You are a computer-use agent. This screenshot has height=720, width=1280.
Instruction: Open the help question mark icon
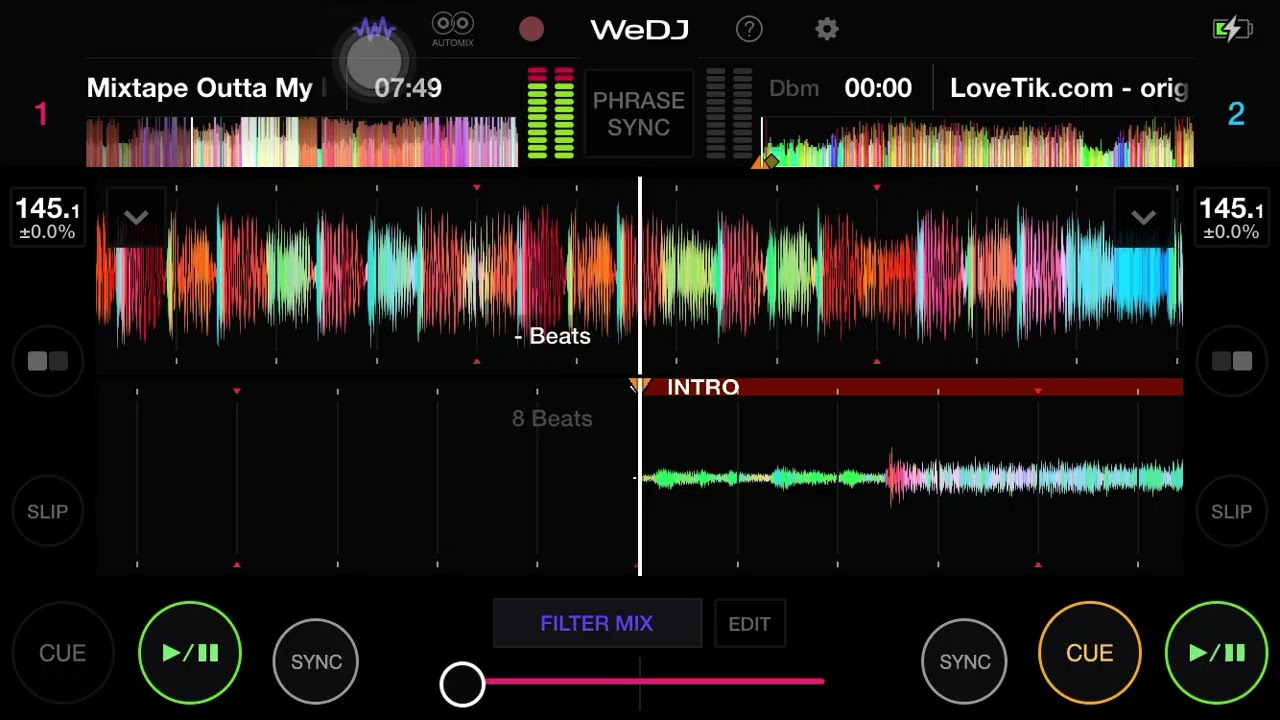[x=749, y=29]
